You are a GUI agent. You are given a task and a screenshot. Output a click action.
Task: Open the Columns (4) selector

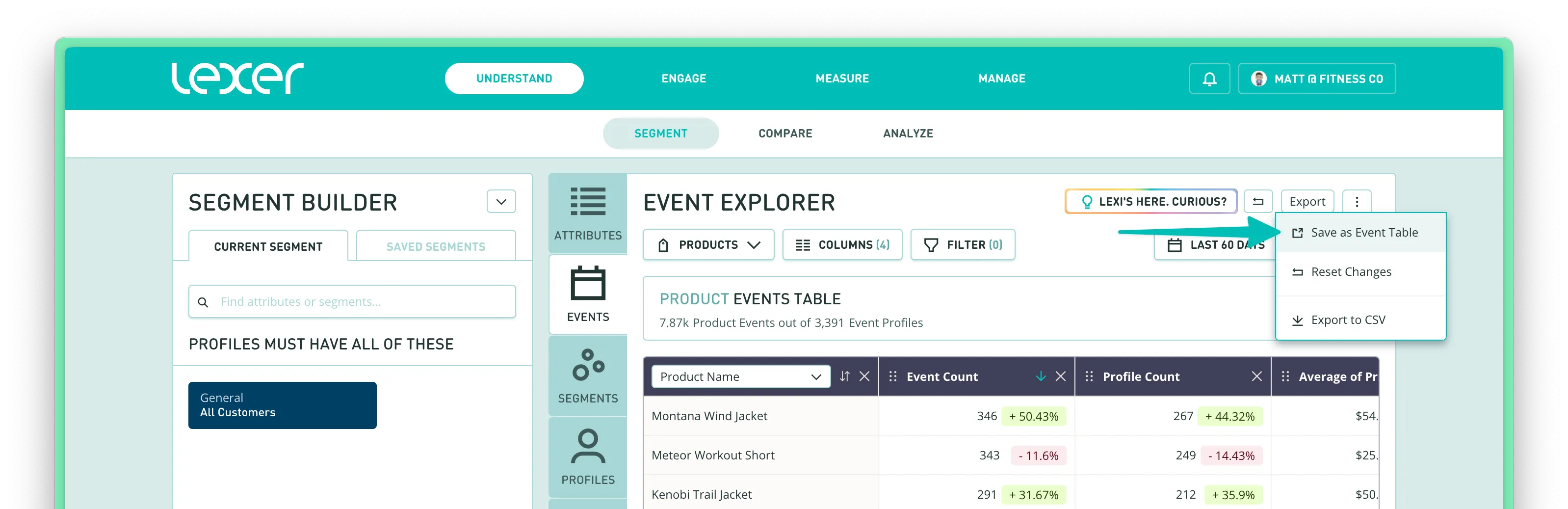[842, 245]
